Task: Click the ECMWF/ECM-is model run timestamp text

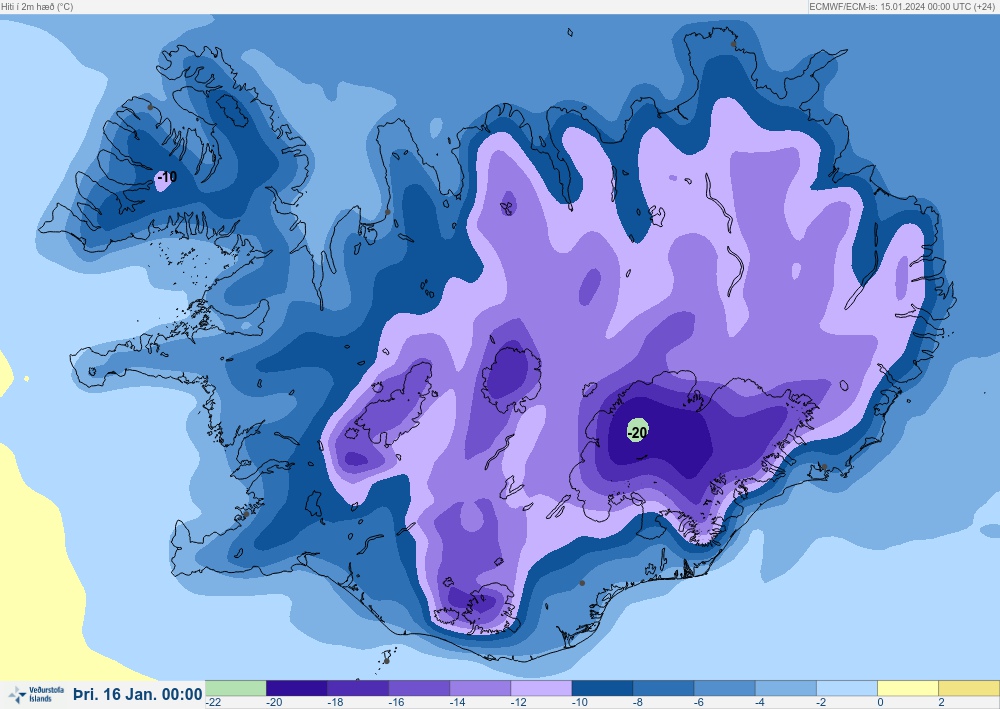Action: [903, 7]
